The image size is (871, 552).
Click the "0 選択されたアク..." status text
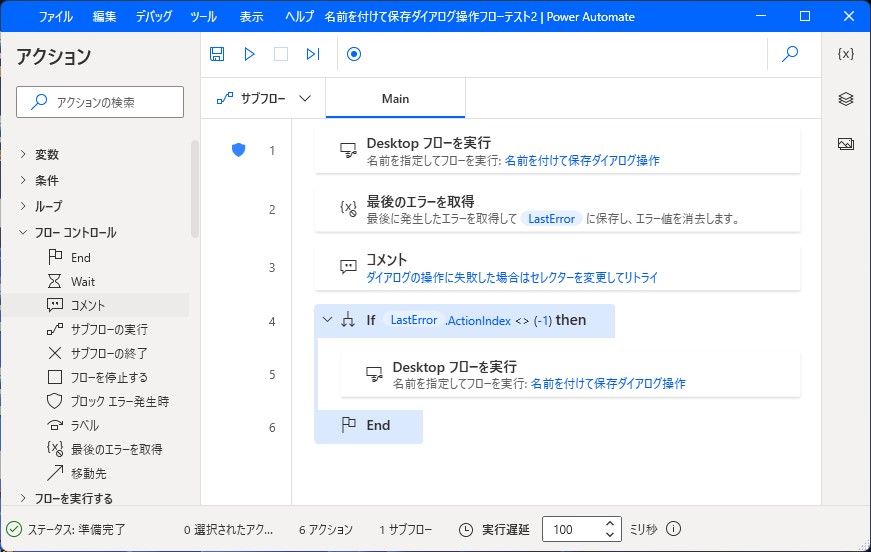pyautogui.click(x=228, y=530)
